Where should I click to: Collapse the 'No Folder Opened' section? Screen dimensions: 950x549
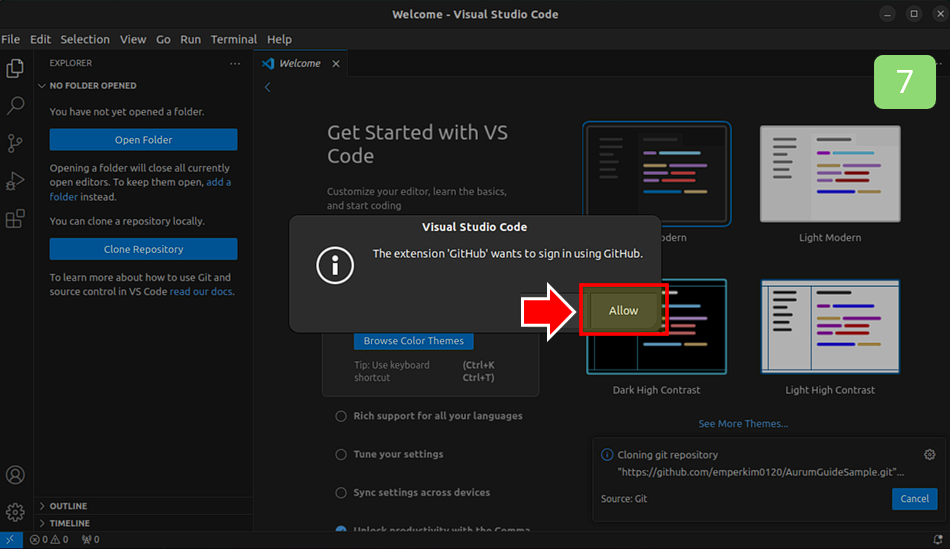coord(143,85)
